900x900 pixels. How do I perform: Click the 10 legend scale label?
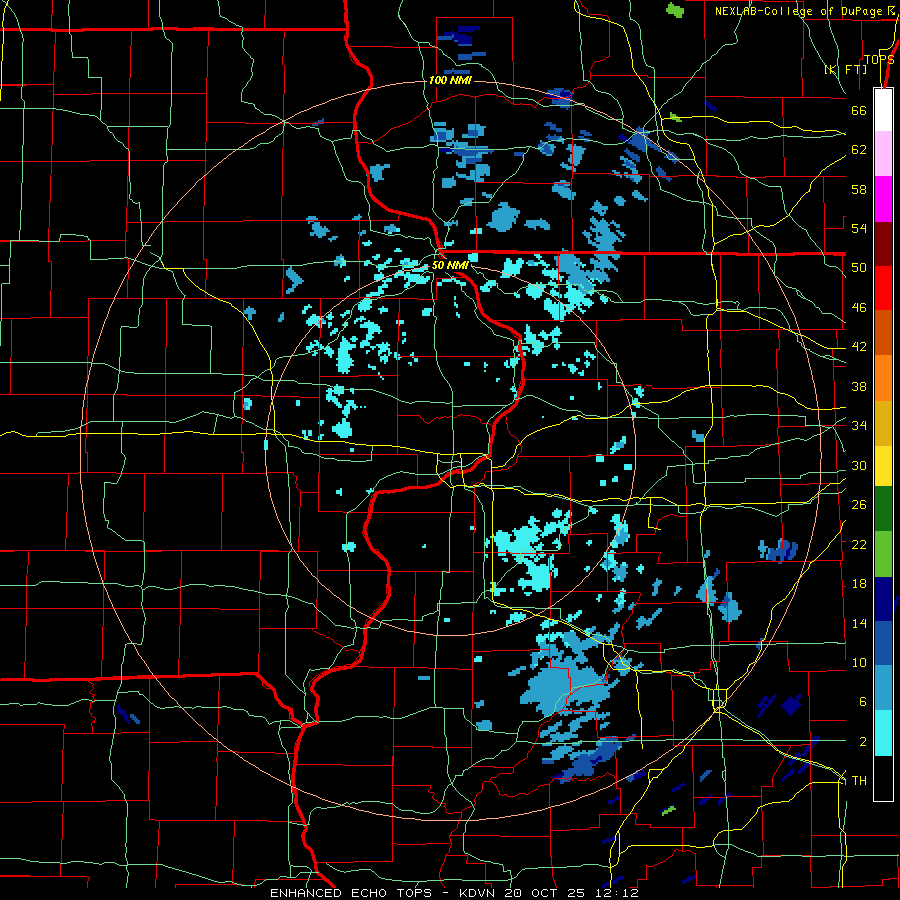point(859,662)
